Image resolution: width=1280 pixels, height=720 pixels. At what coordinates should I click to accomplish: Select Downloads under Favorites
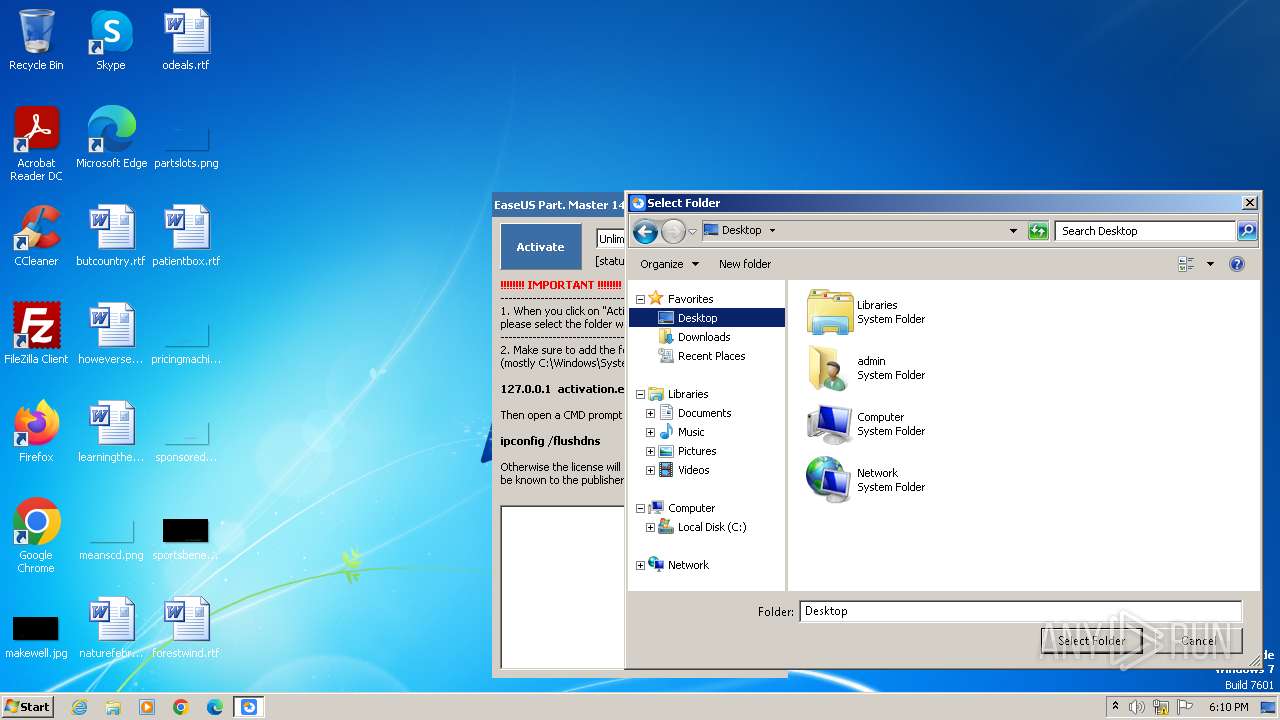(x=704, y=337)
